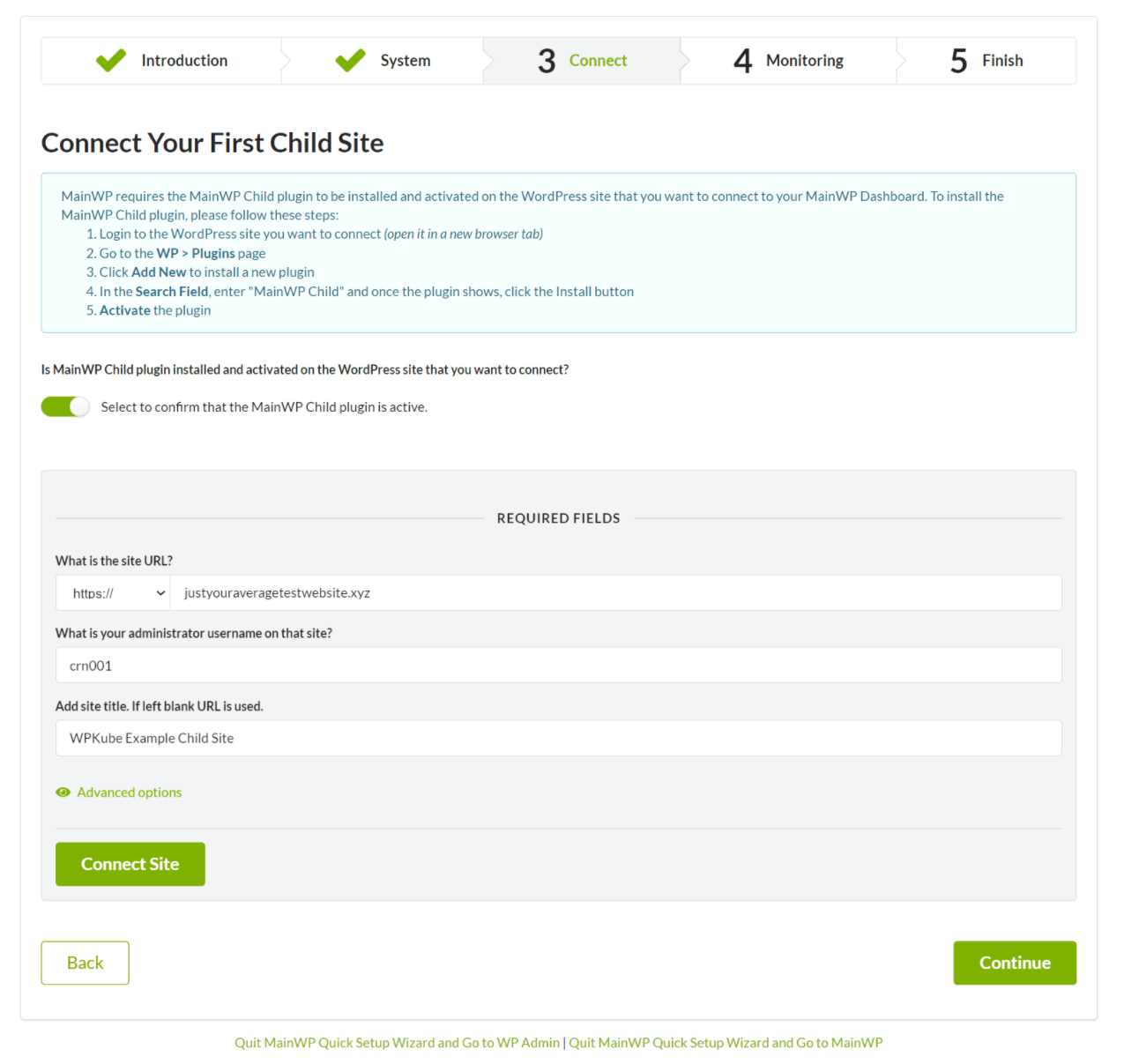Click the eye icon beside Advanced options

63,792
